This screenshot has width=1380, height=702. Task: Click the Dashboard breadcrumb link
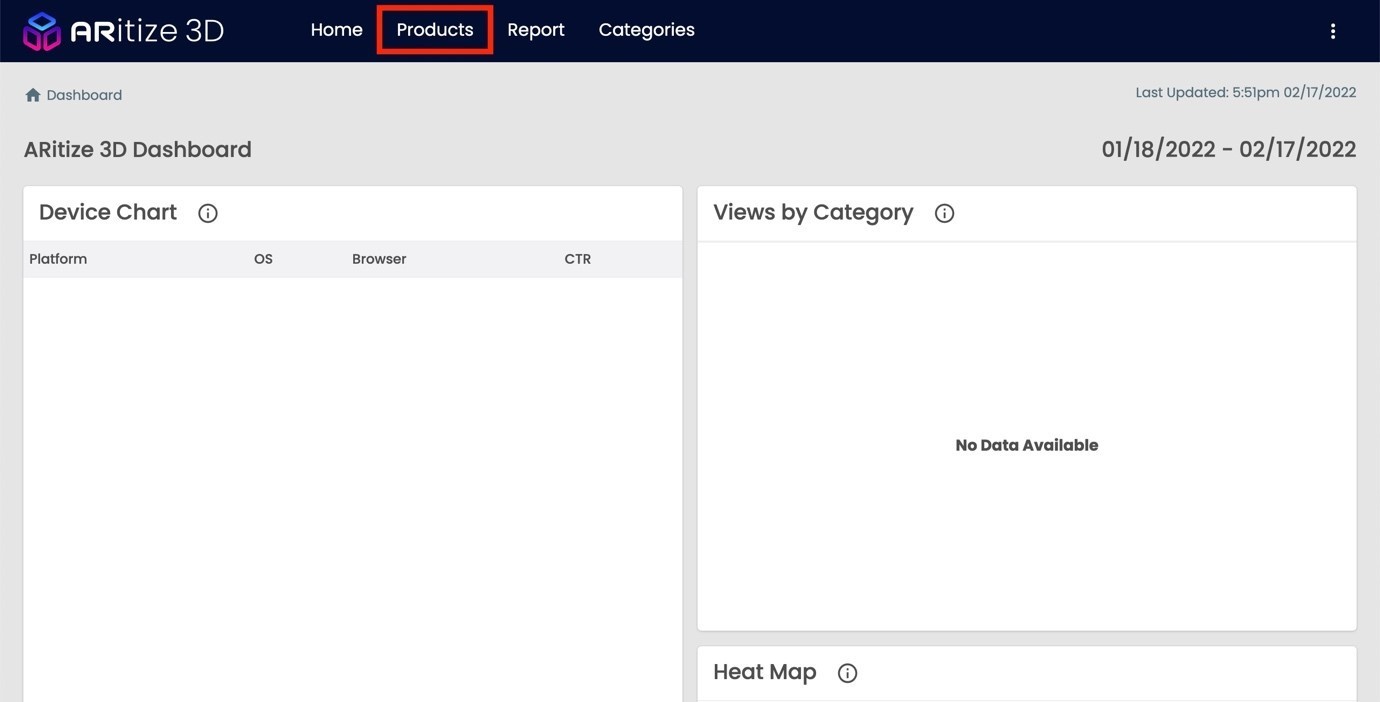point(84,95)
